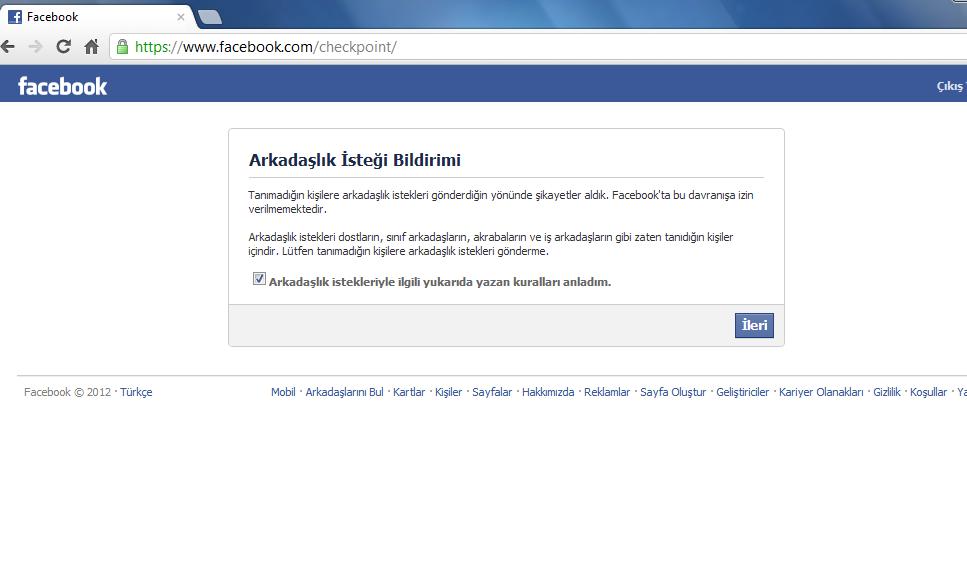
Task: Open the Türkçe language link
Action: (136, 392)
